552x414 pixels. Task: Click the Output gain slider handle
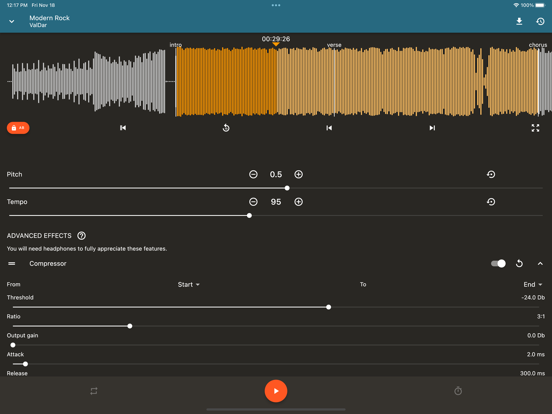(x=13, y=345)
